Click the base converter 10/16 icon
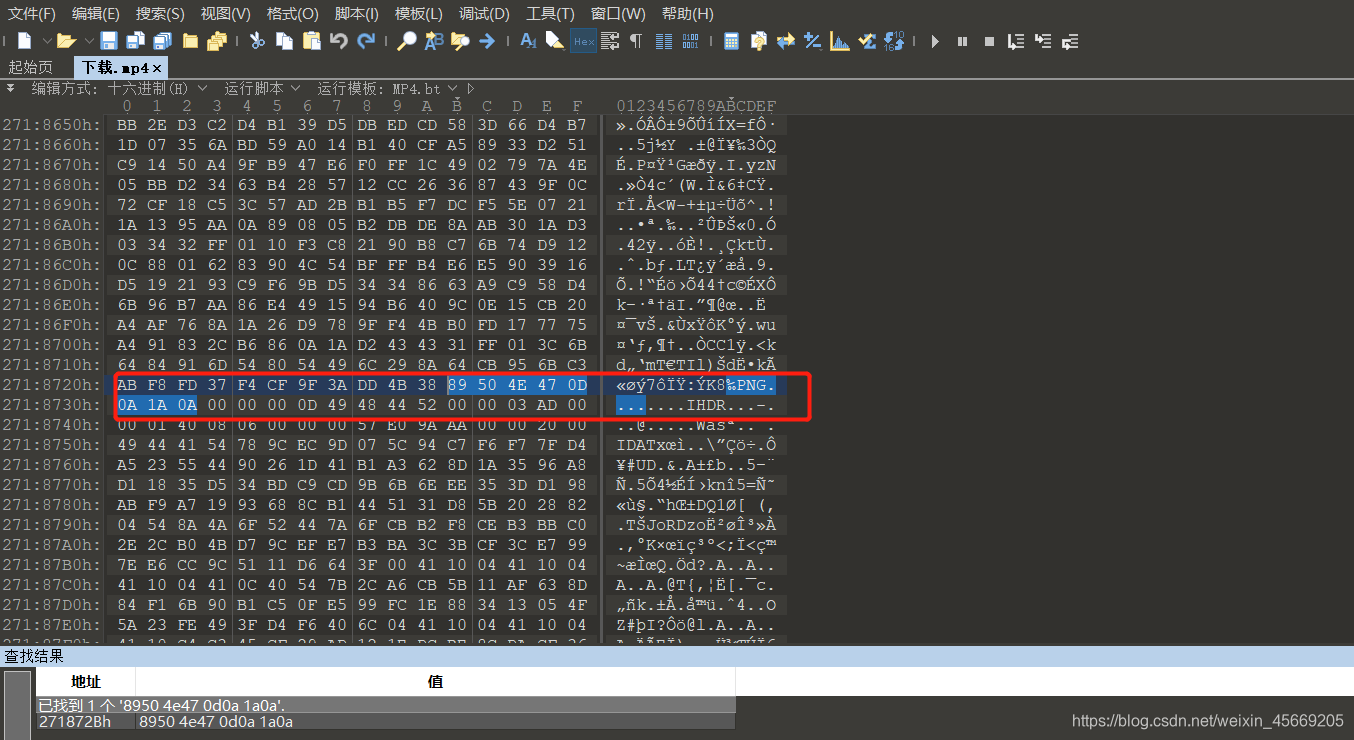The height and width of the screenshot is (740, 1354). pos(893,41)
